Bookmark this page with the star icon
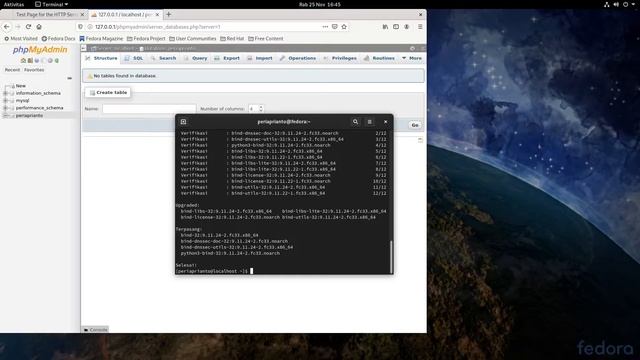The width and height of the screenshot is (640, 360). click(344, 27)
